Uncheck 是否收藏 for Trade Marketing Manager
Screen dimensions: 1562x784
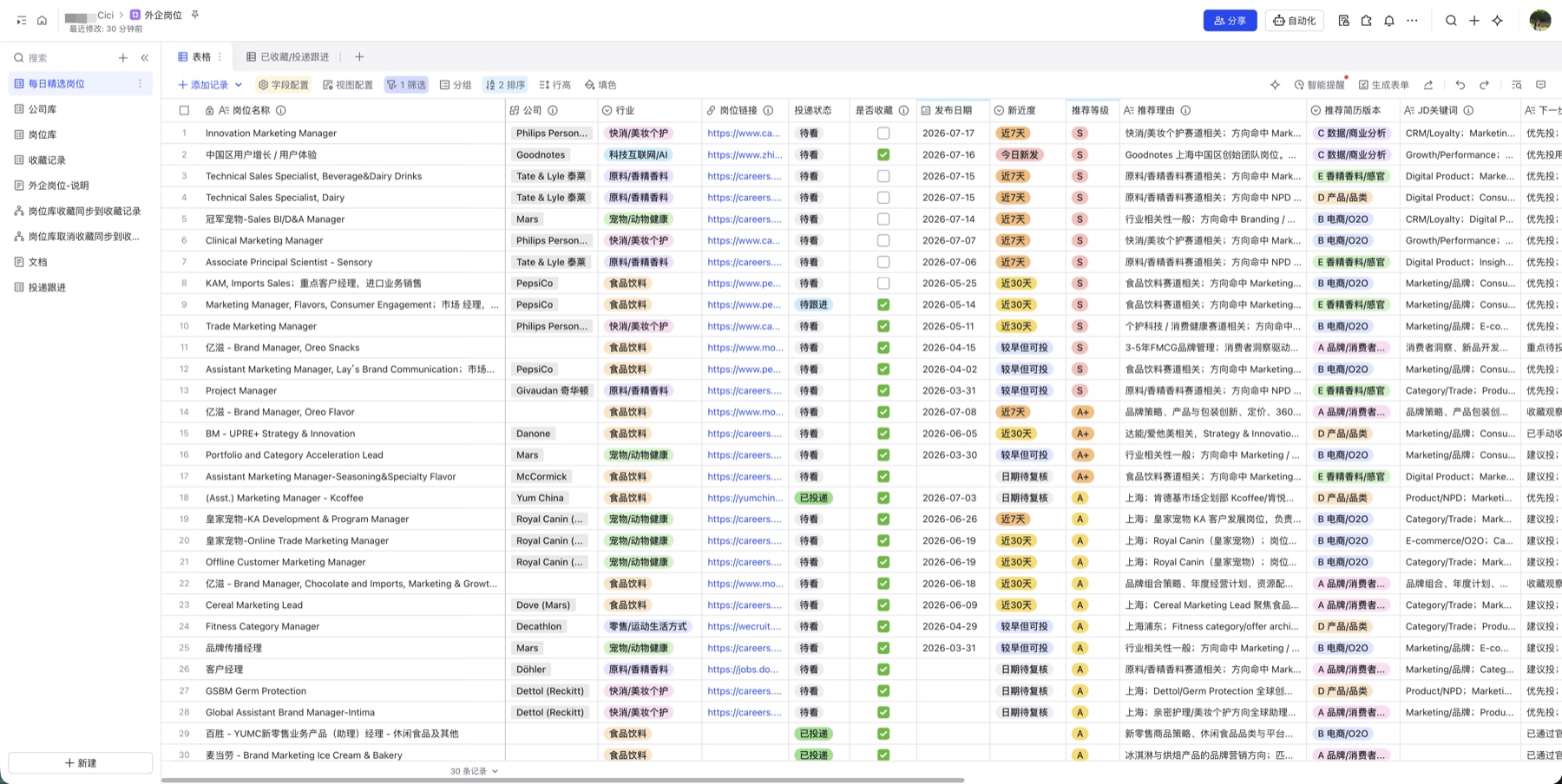(x=883, y=326)
